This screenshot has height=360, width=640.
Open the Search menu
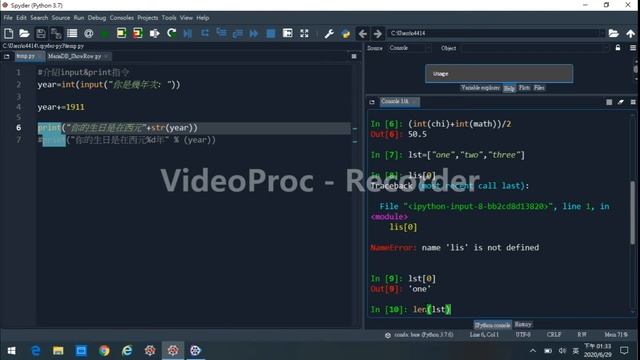coord(39,18)
